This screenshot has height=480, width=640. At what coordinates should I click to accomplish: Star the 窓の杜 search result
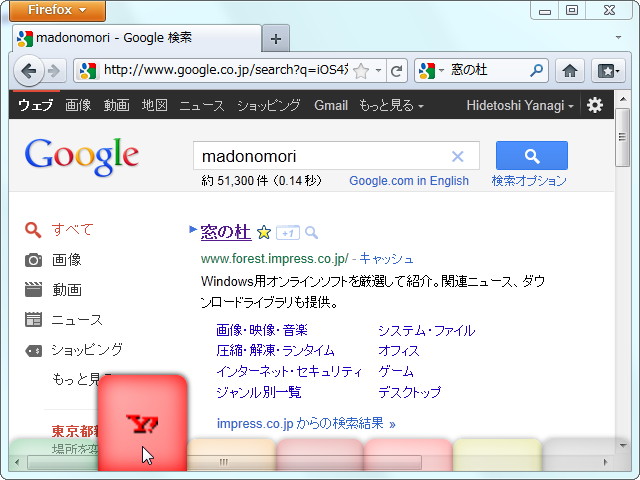(264, 232)
